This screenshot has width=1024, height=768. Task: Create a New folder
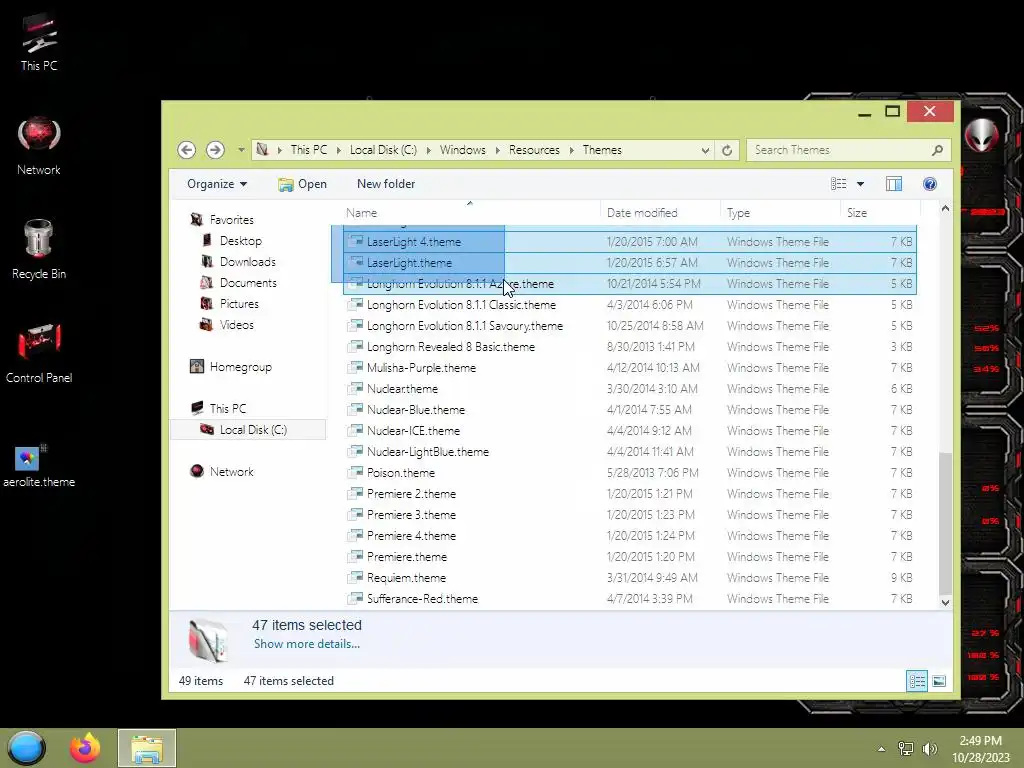[386, 184]
